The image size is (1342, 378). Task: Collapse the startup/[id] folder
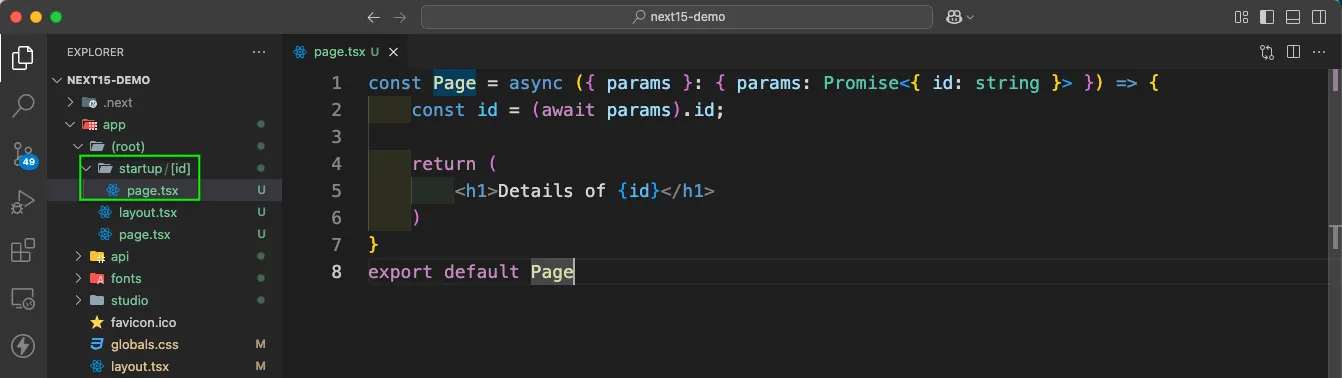(164, 168)
